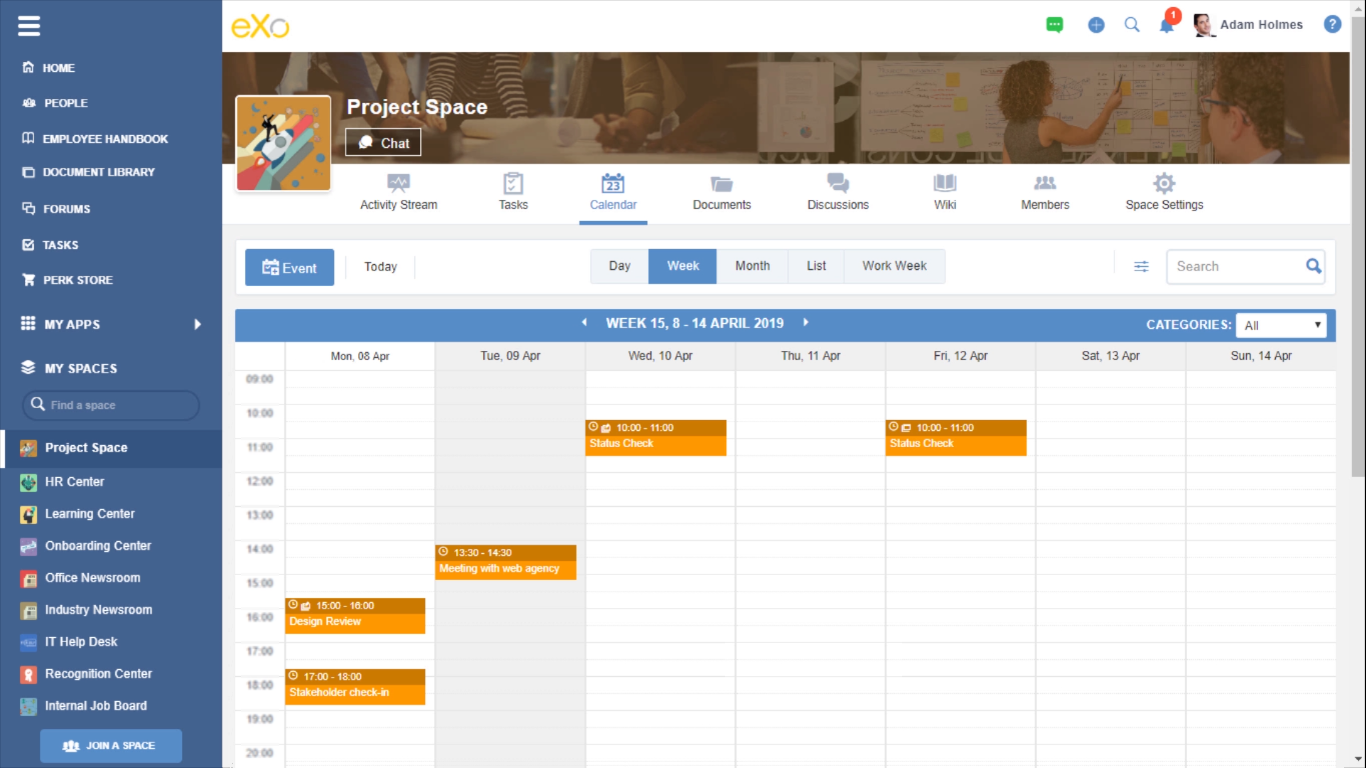Image resolution: width=1366 pixels, height=768 pixels.
Task: Open global search via the magnifier icon
Action: 1132,24
